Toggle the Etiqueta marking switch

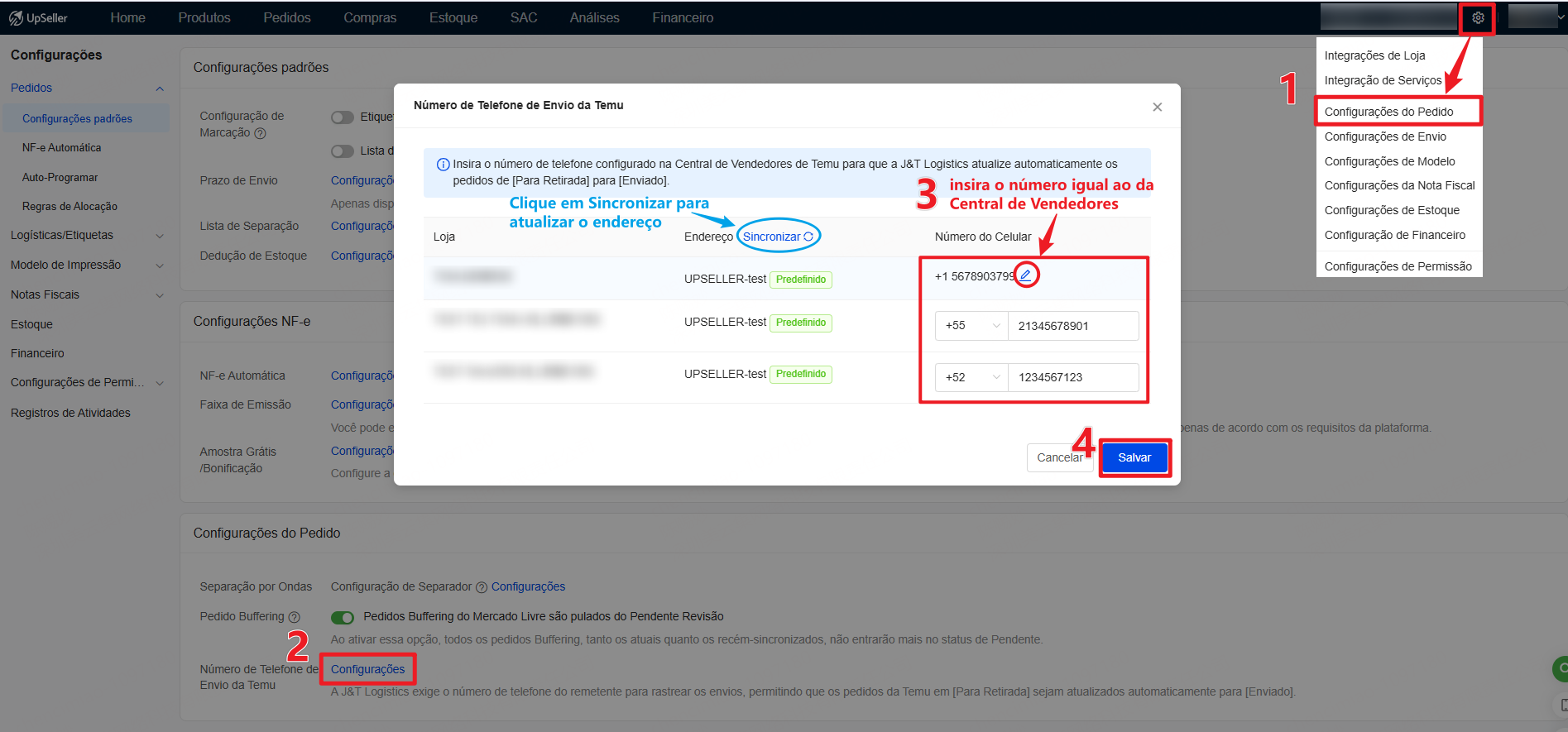tap(342, 117)
